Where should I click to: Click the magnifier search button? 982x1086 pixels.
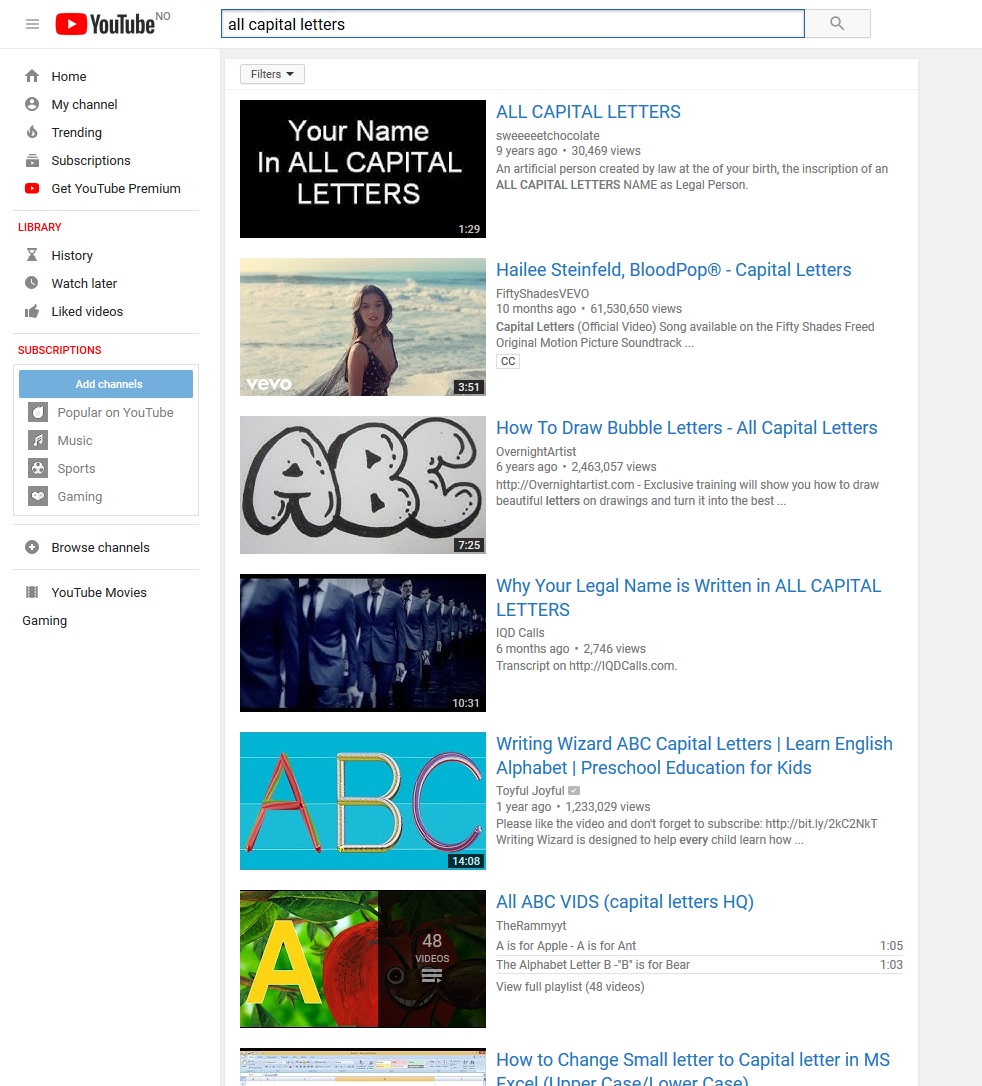pyautogui.click(x=837, y=24)
